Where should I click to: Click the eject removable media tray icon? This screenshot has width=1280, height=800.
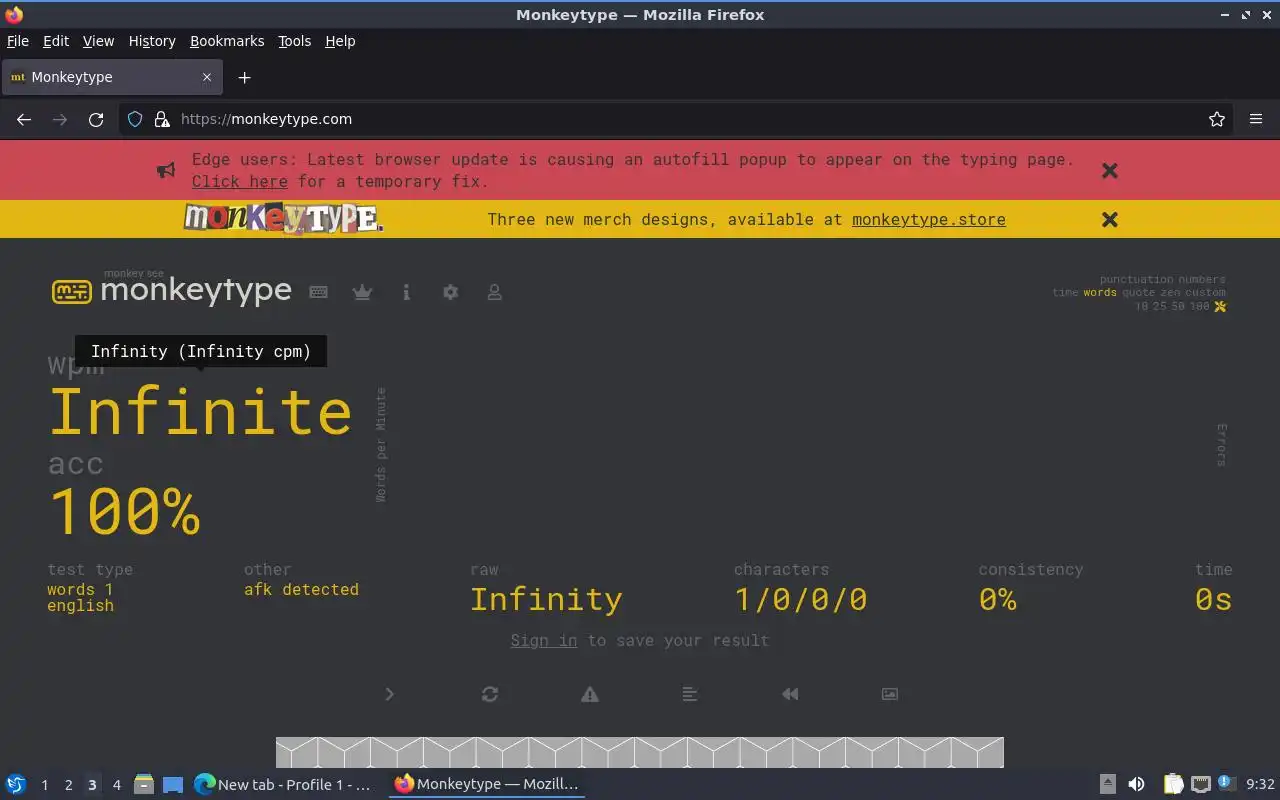tap(1108, 784)
